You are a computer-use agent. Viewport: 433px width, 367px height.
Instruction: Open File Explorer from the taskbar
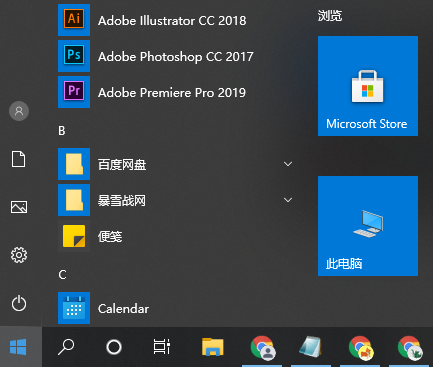213,347
